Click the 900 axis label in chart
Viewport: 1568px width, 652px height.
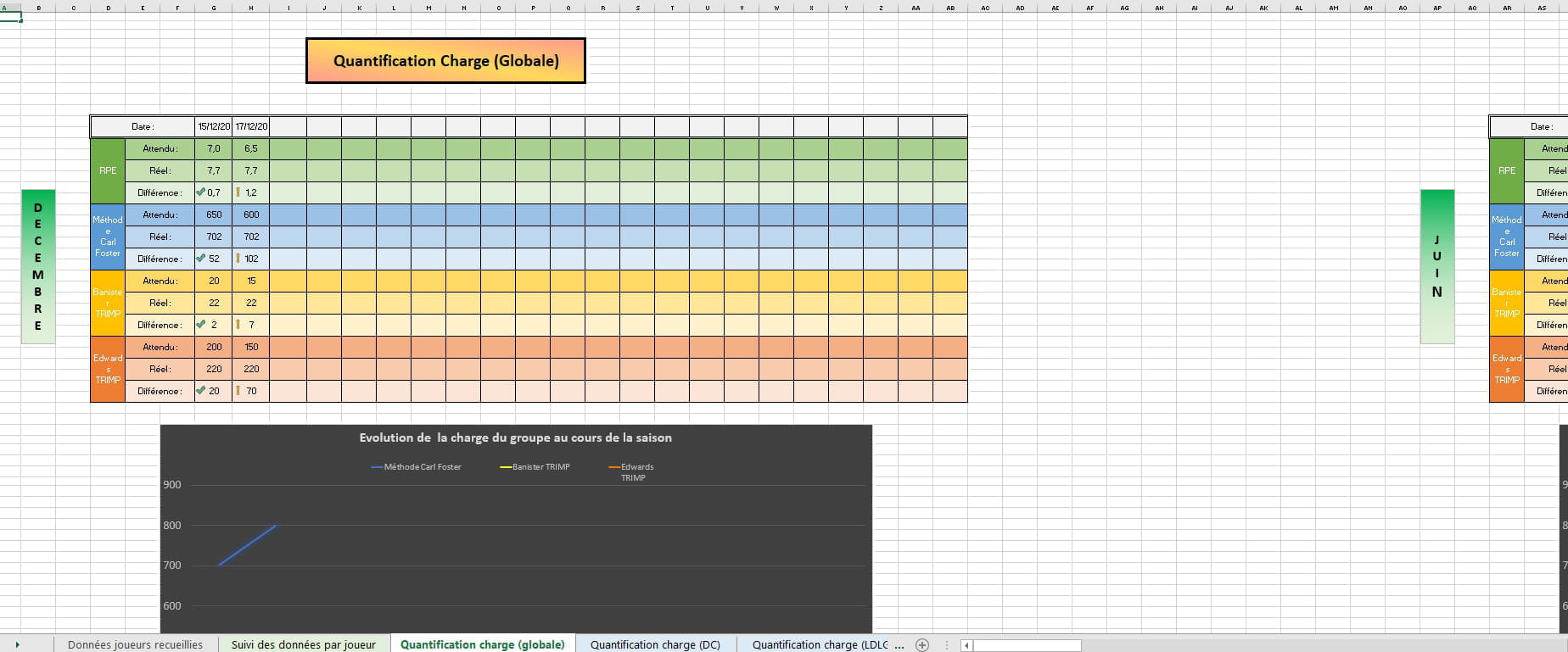point(171,485)
